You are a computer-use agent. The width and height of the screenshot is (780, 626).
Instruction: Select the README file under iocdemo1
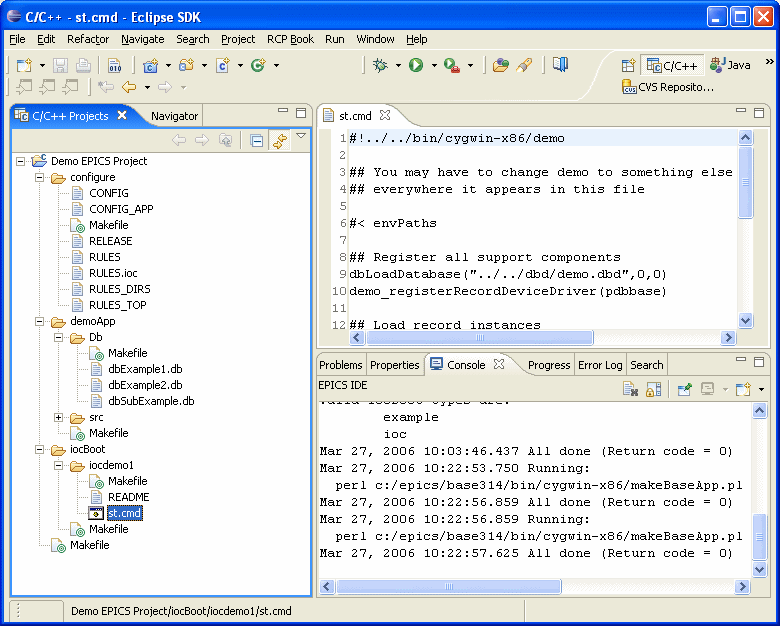point(128,497)
